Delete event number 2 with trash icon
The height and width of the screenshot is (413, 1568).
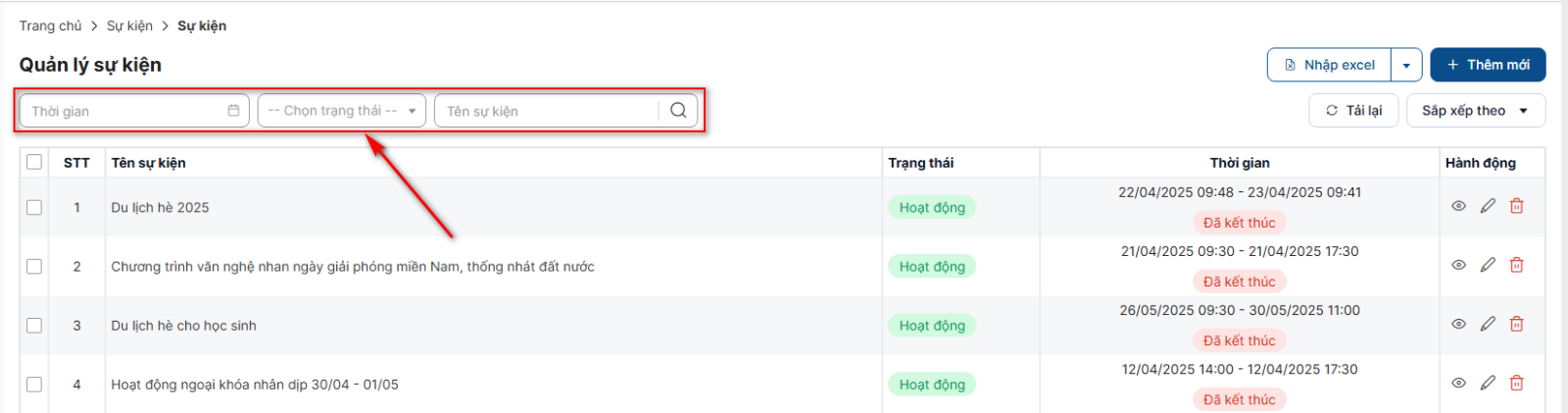point(1517,265)
